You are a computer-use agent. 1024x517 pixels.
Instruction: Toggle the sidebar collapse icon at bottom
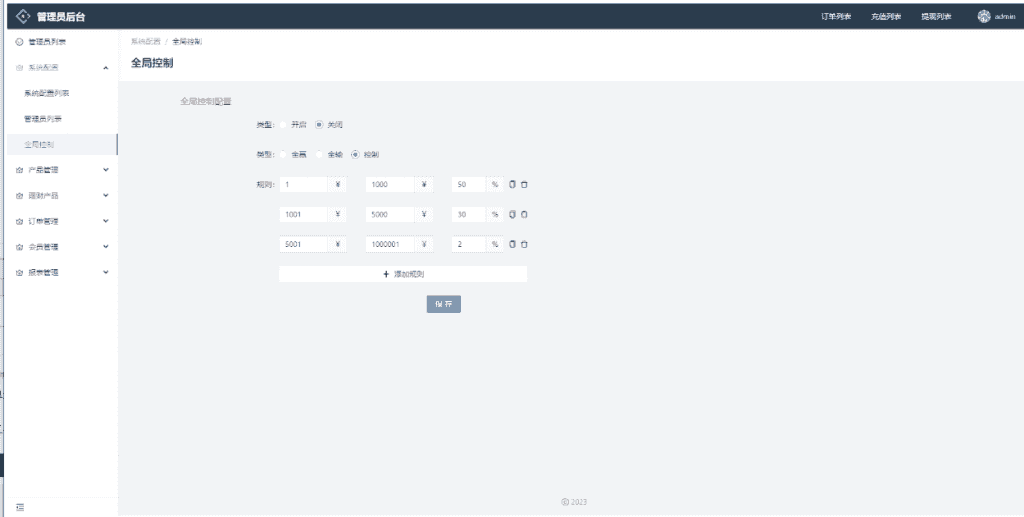click(x=20, y=507)
